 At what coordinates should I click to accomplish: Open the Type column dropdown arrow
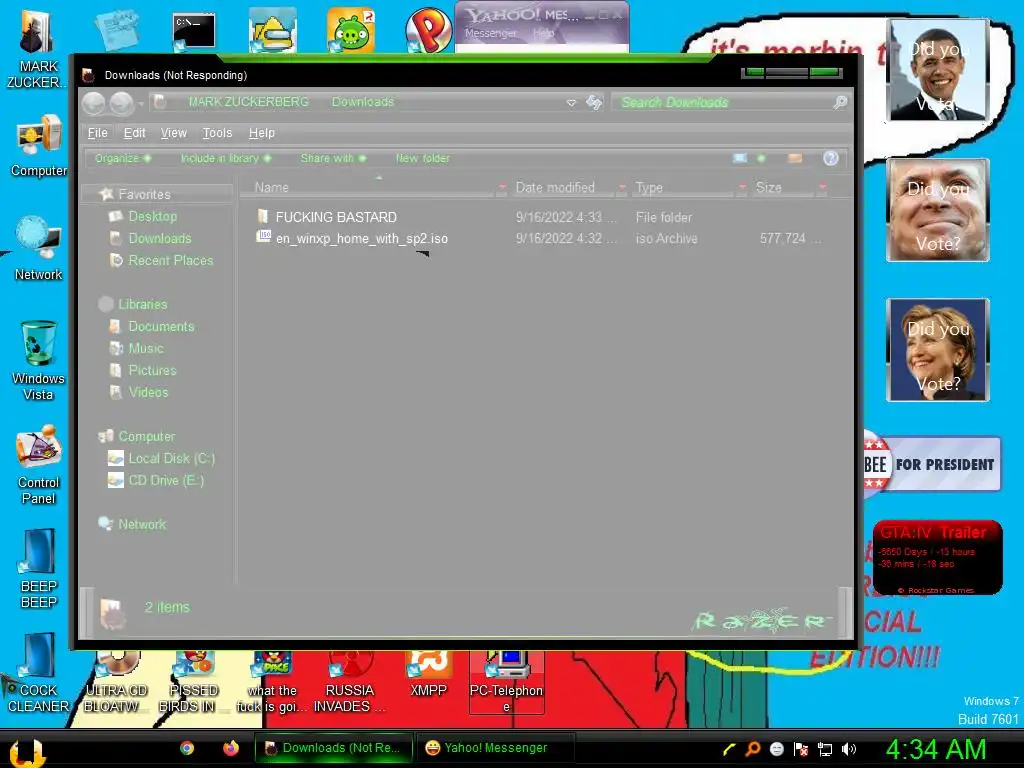point(742,187)
